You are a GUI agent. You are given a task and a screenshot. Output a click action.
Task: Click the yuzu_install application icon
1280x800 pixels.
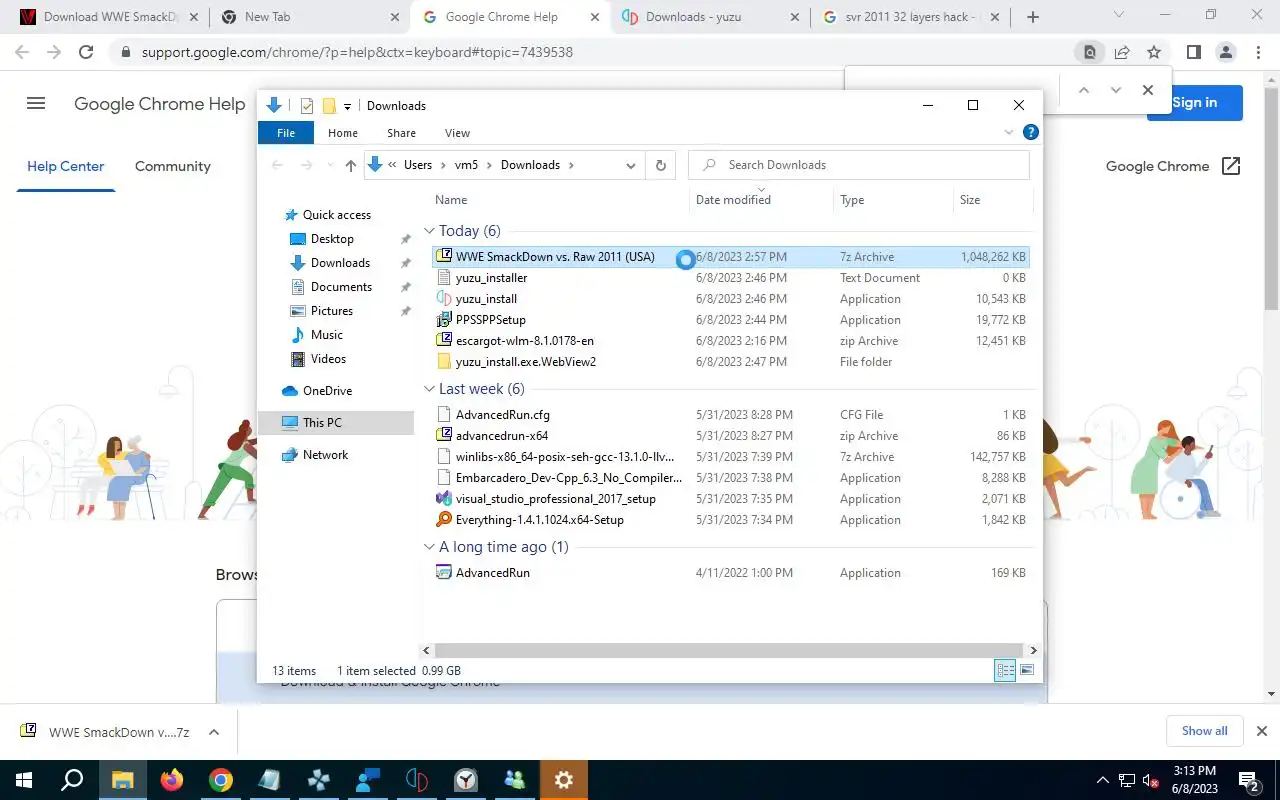click(x=445, y=299)
